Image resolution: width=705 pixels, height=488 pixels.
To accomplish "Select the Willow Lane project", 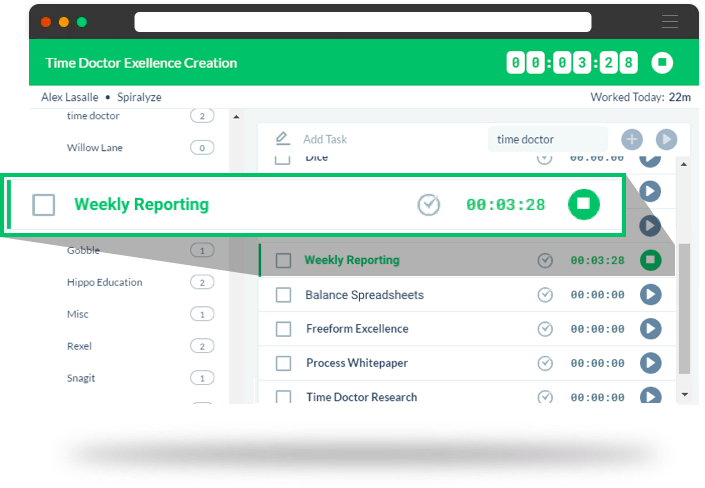I will 94,148.
